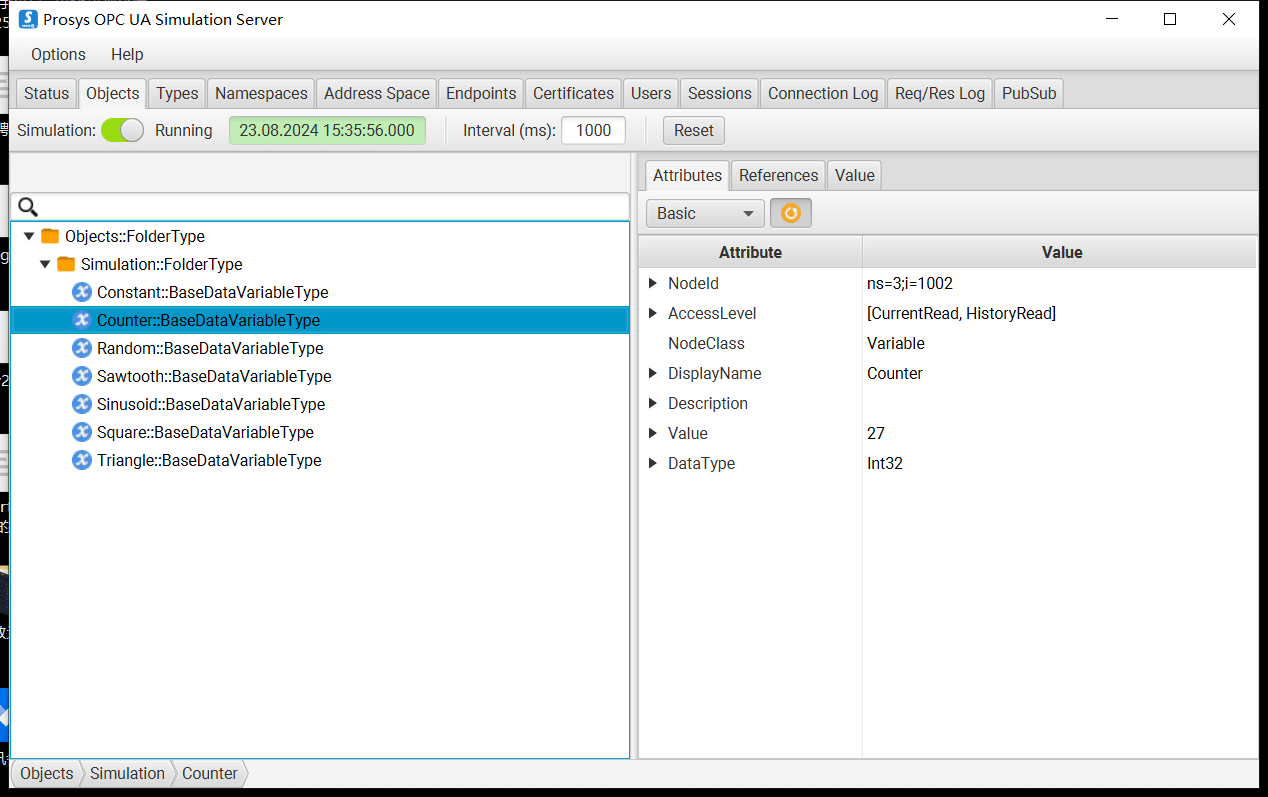Click the Interval (ms) input field
This screenshot has width=1268, height=797.
[x=593, y=130]
